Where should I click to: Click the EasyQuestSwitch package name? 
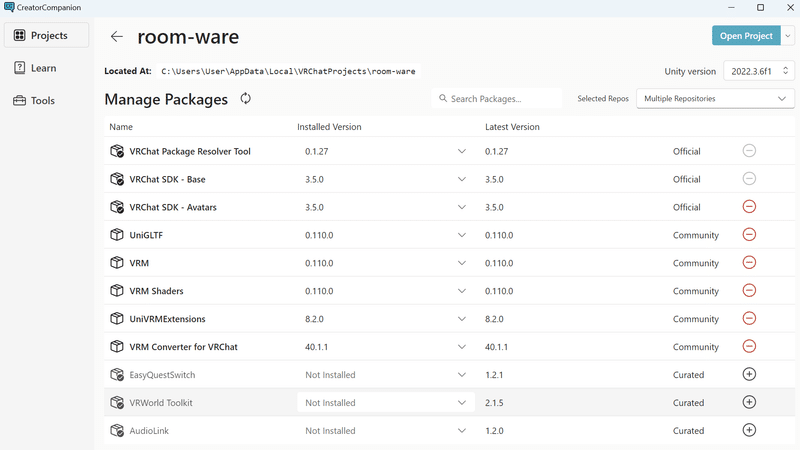click(162, 374)
